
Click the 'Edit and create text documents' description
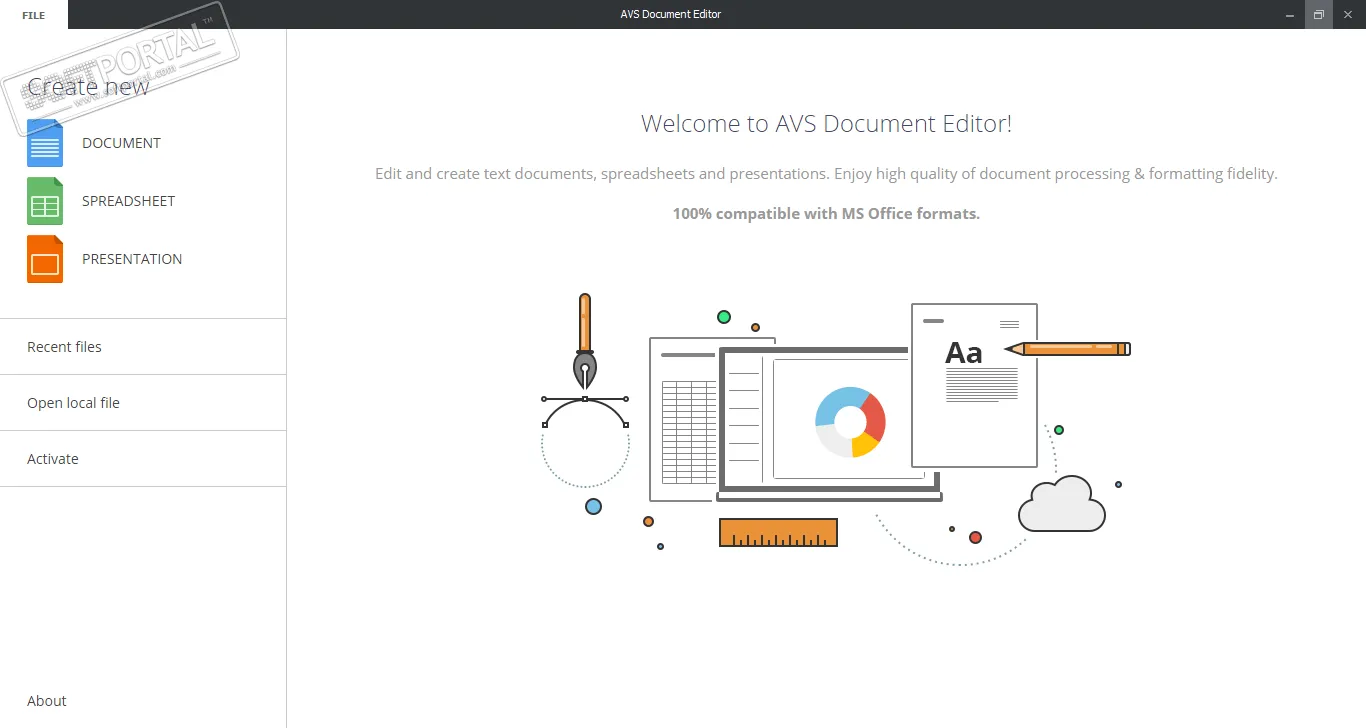coord(826,174)
